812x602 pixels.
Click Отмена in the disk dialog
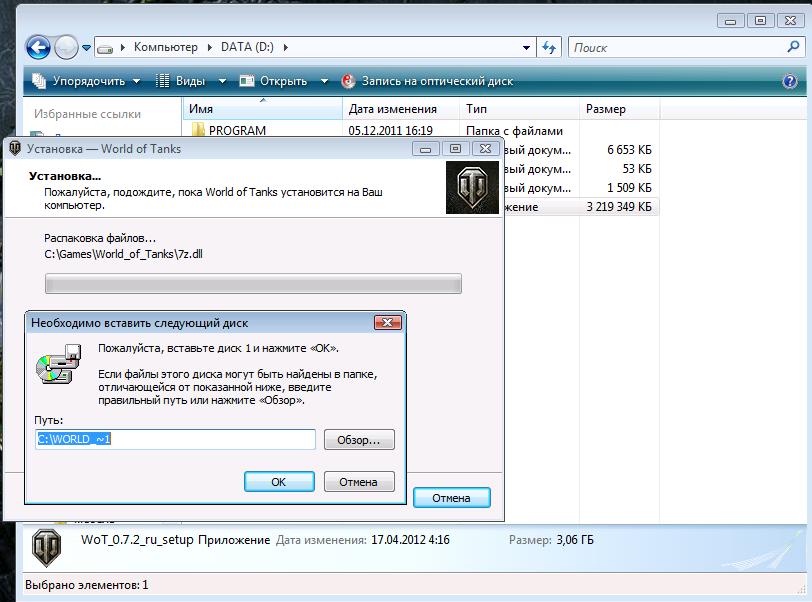pyautogui.click(x=359, y=482)
